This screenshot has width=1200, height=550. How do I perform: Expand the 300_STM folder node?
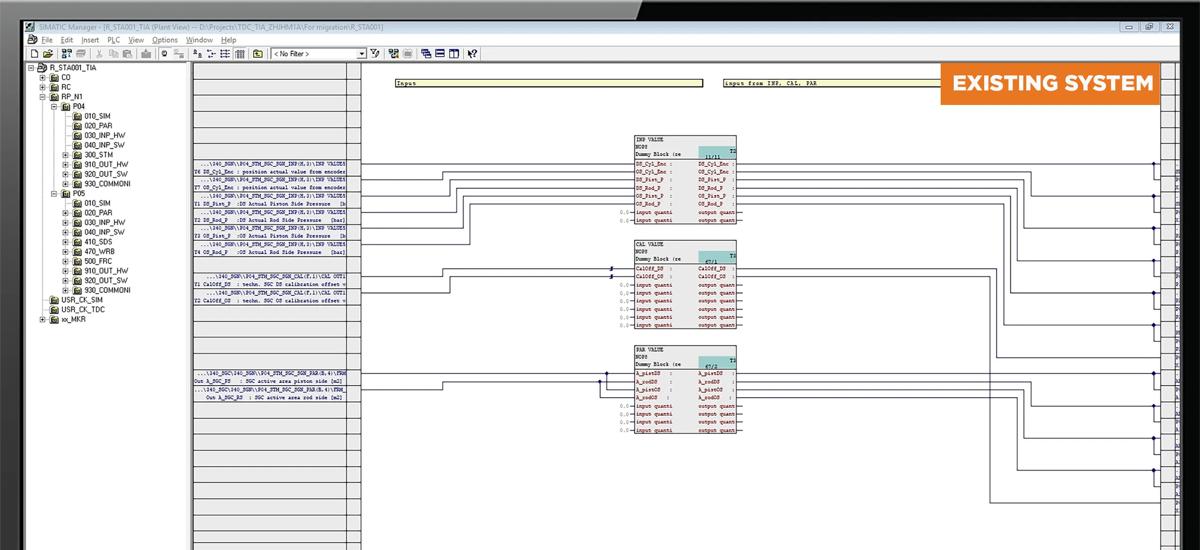pyautogui.click(x=65, y=155)
